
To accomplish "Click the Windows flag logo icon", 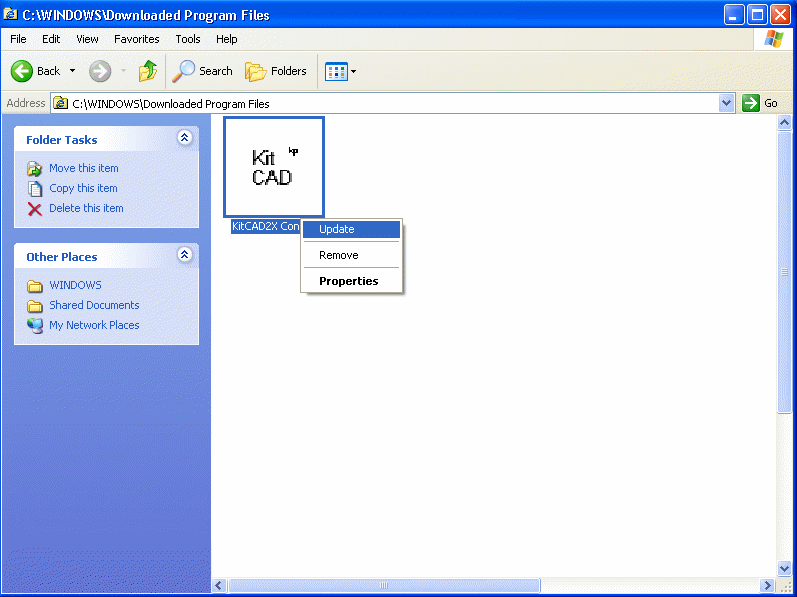I will tap(774, 39).
